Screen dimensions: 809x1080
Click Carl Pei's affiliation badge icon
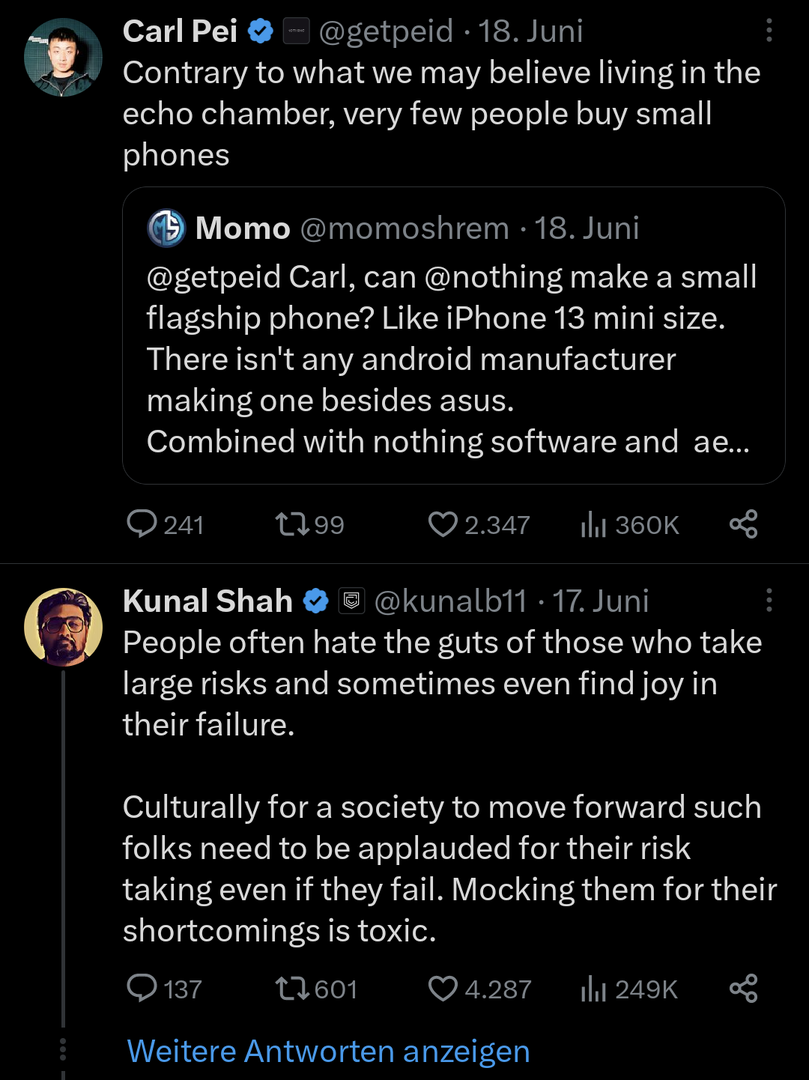[x=295, y=31]
